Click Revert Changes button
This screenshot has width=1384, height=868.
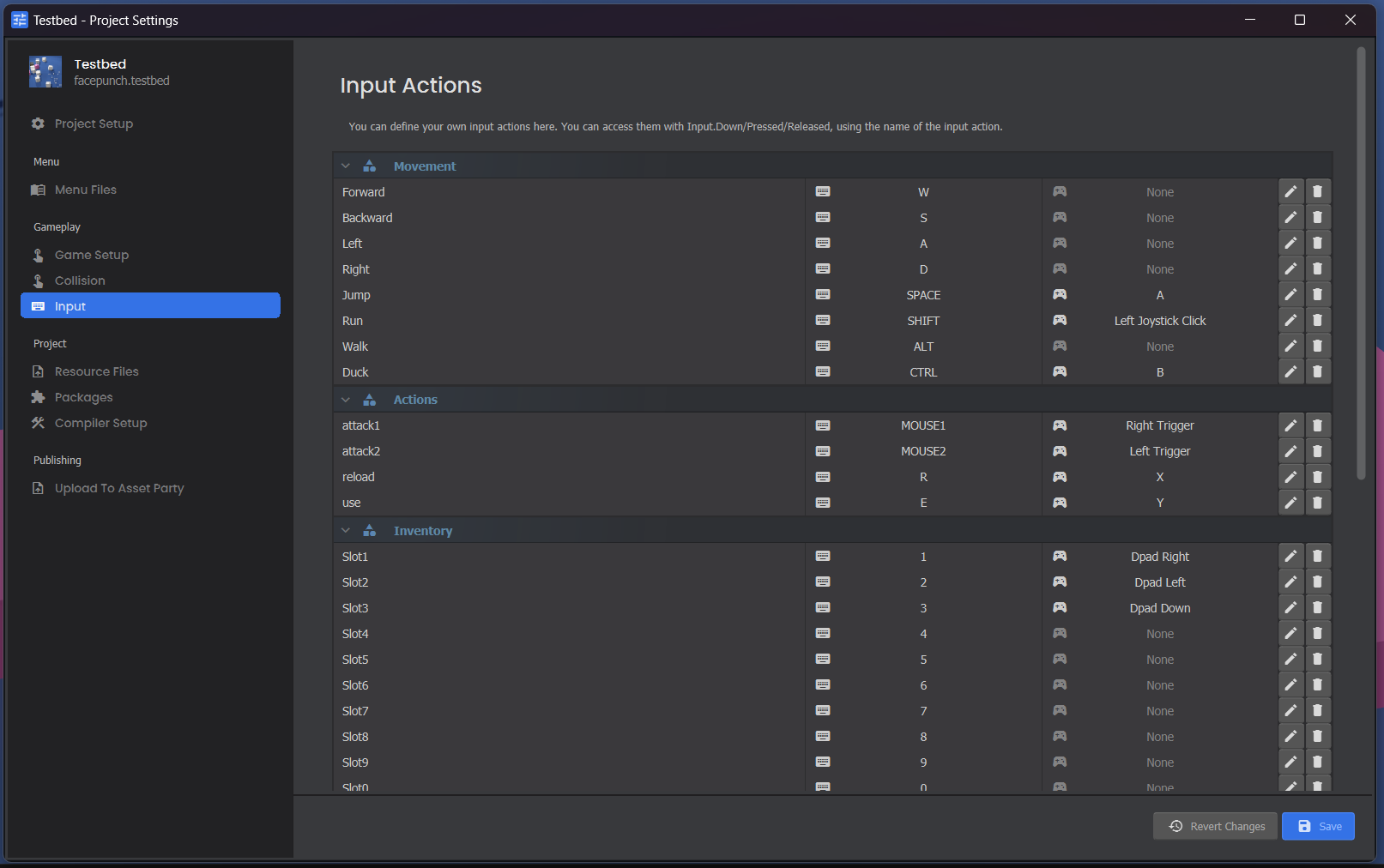(x=1216, y=826)
